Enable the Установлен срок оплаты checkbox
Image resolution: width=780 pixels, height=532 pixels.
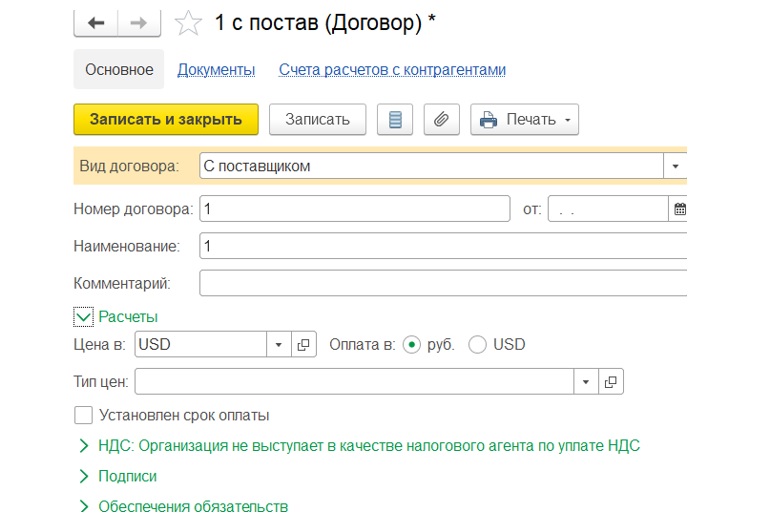point(83,415)
